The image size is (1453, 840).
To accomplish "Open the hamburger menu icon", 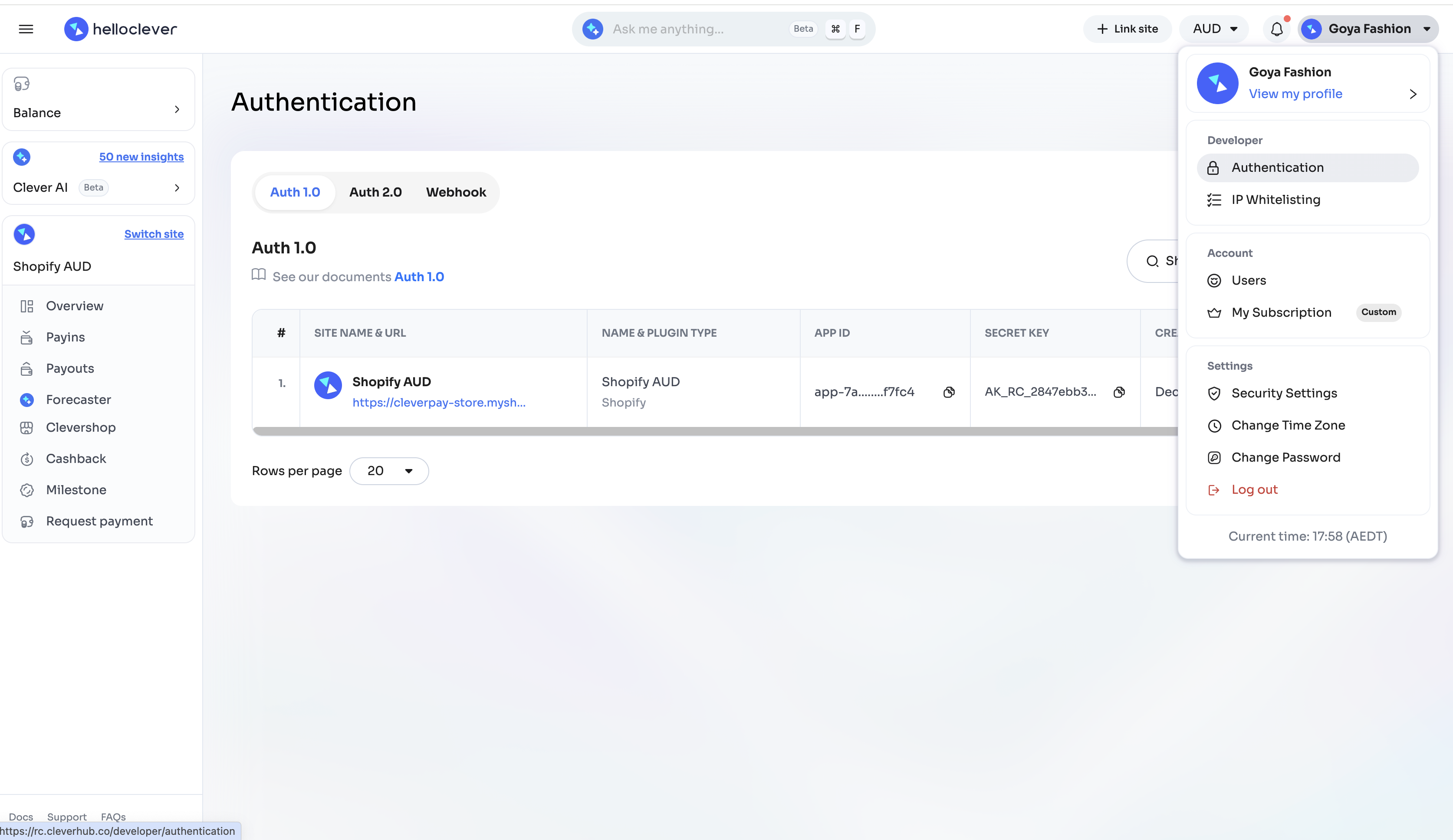I will pos(26,29).
